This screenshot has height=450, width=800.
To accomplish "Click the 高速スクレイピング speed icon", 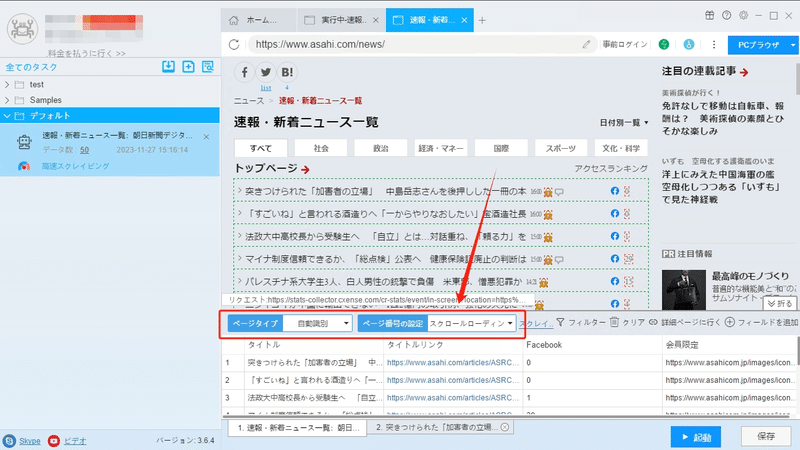I will point(23,166).
